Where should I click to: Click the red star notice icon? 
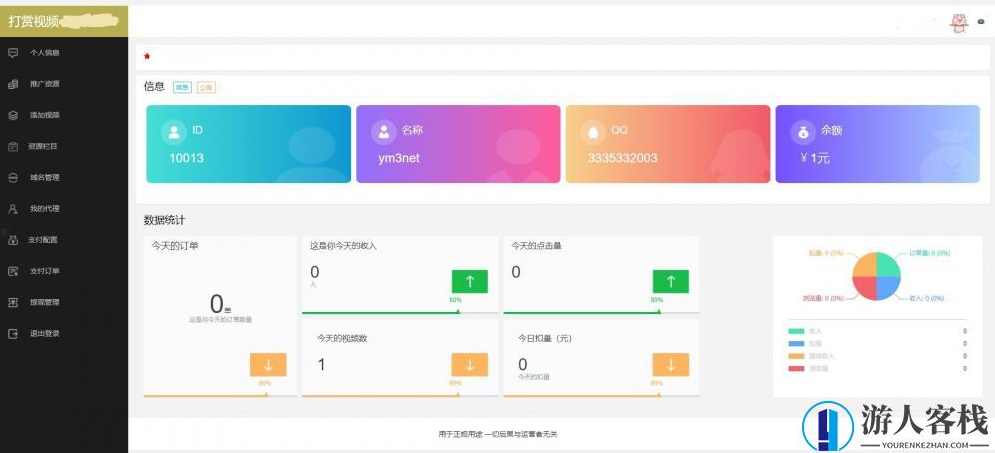[x=147, y=56]
